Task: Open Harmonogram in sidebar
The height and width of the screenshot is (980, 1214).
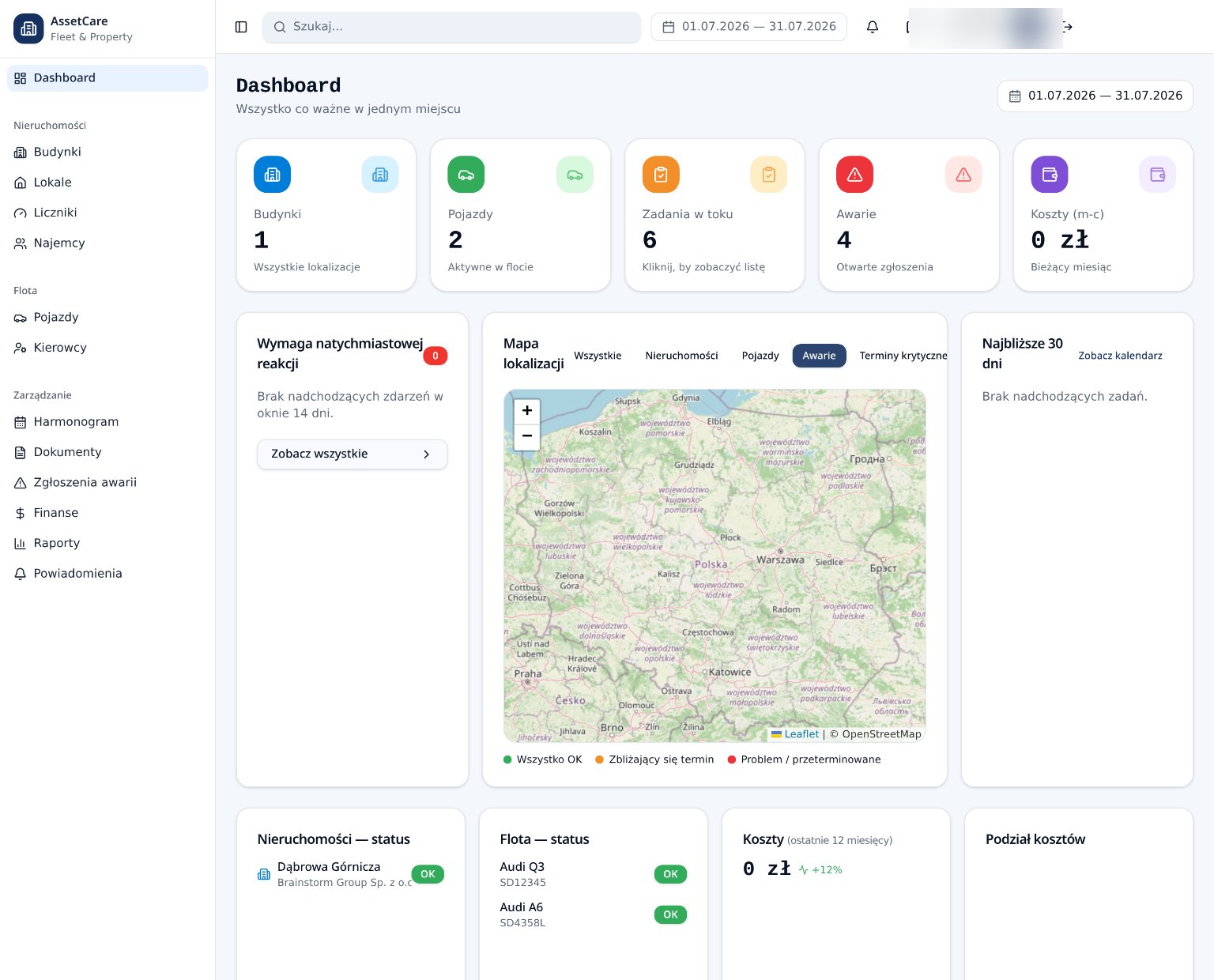Action: (107, 422)
